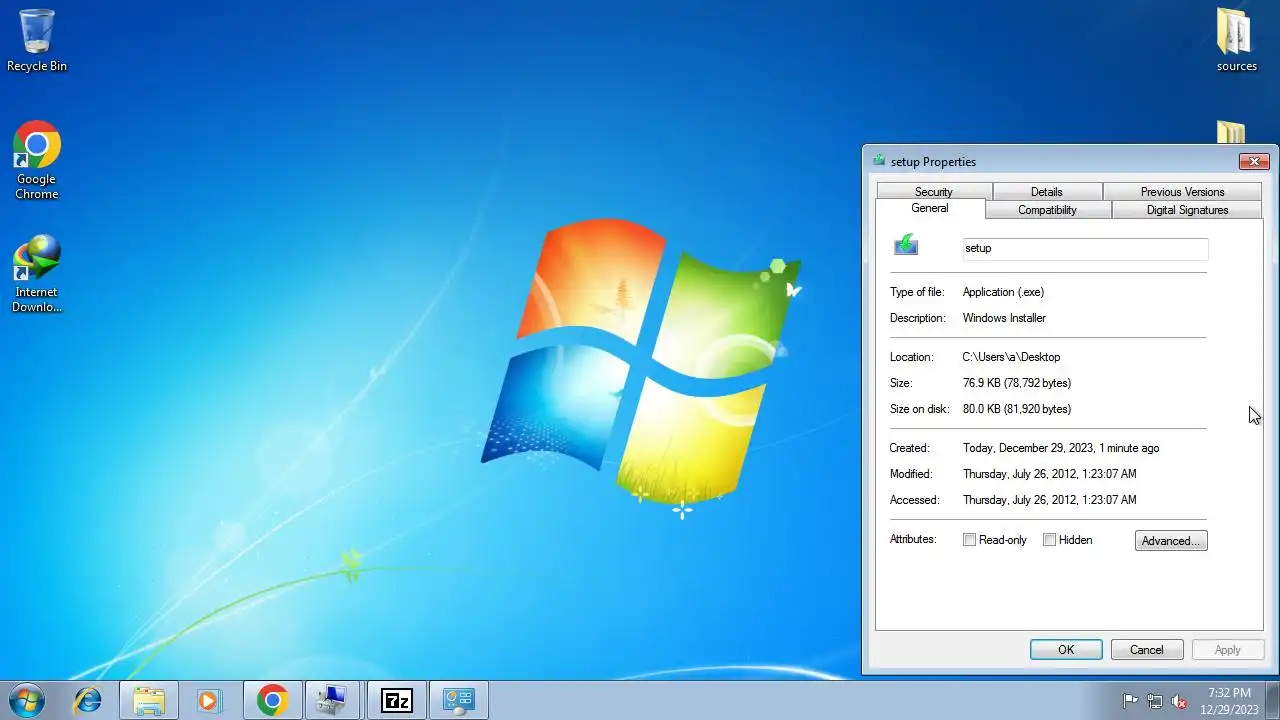Click the Cancel button
The height and width of the screenshot is (720, 1280).
pyautogui.click(x=1147, y=650)
